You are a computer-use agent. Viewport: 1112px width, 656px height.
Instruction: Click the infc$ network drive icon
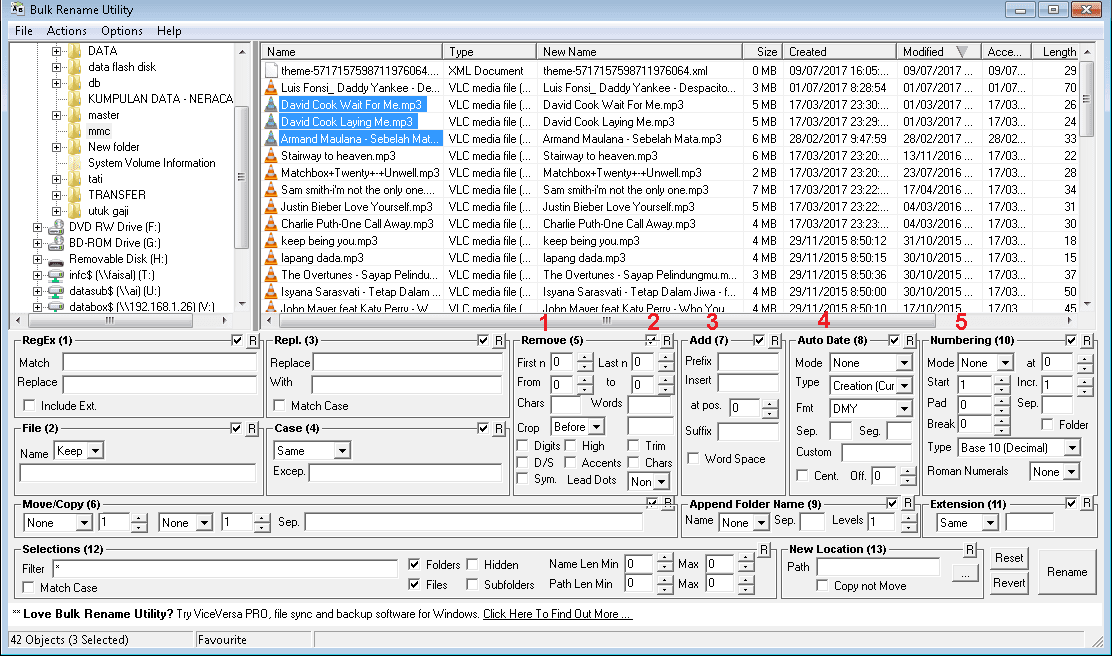[x=56, y=275]
